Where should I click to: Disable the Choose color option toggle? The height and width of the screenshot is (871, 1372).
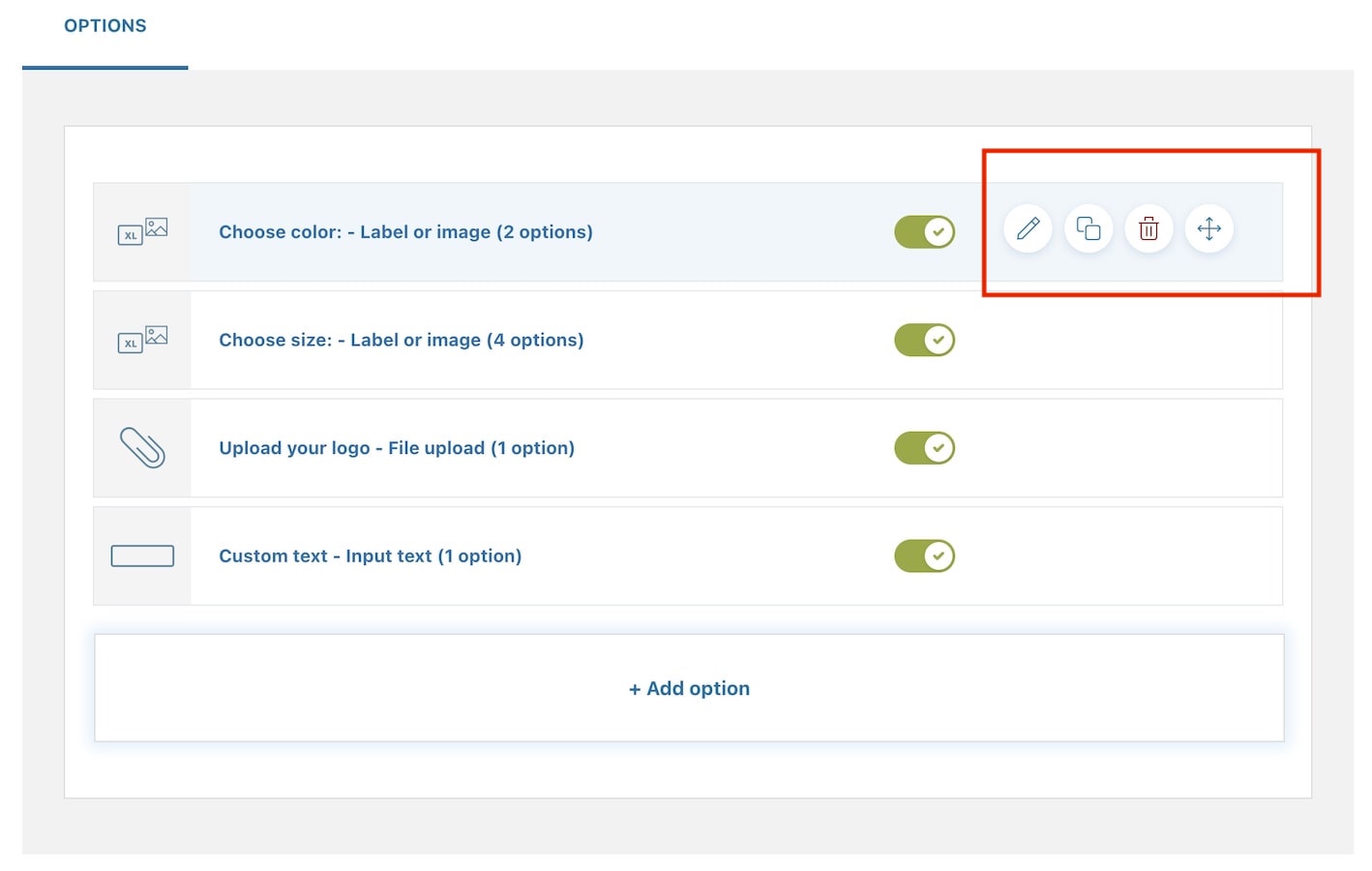point(924,232)
